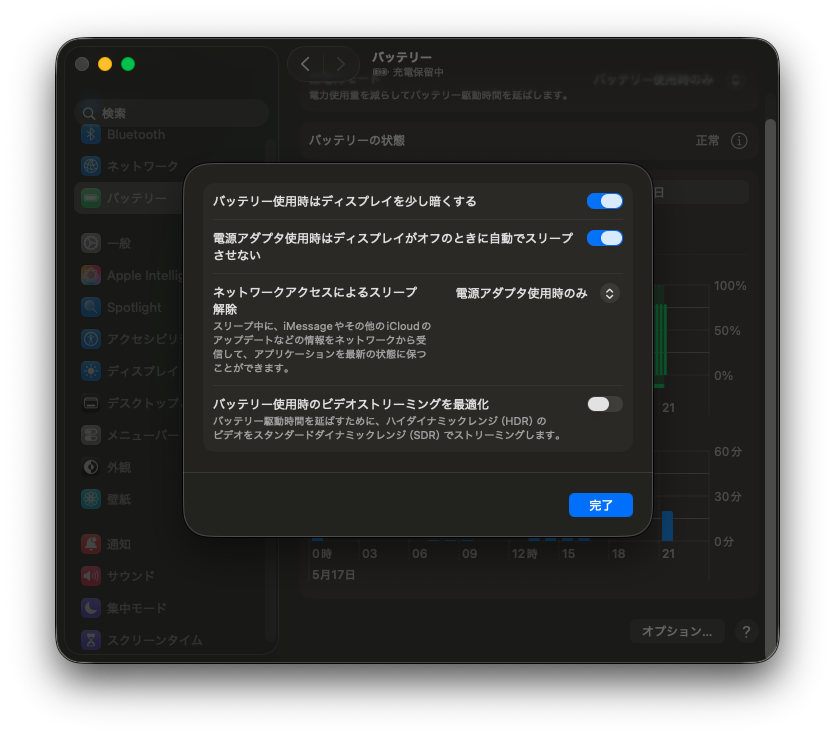This screenshot has height=737, width=835.
Task: Click battery health info icon
Action: [739, 141]
